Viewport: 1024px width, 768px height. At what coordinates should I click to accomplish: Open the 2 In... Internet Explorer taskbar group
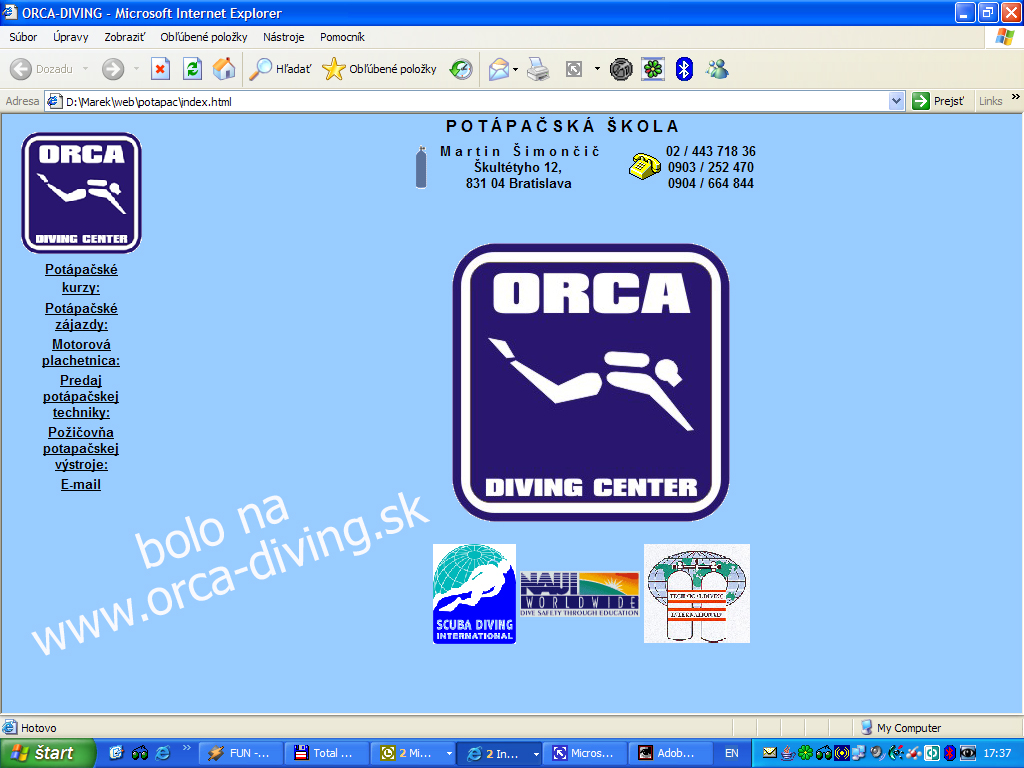click(500, 753)
